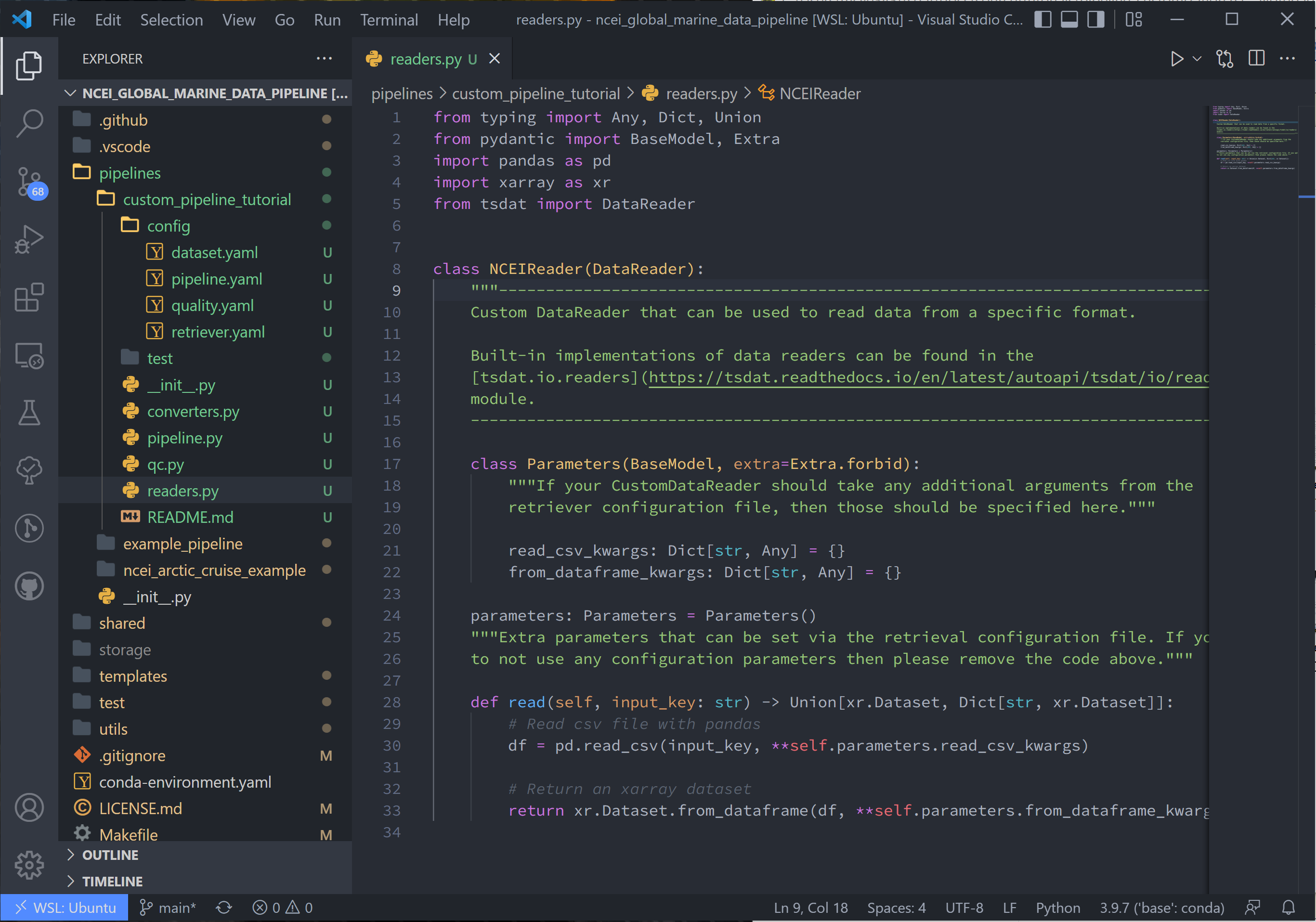Open the Edit menu
The width and height of the screenshot is (1316, 922).
click(x=108, y=20)
